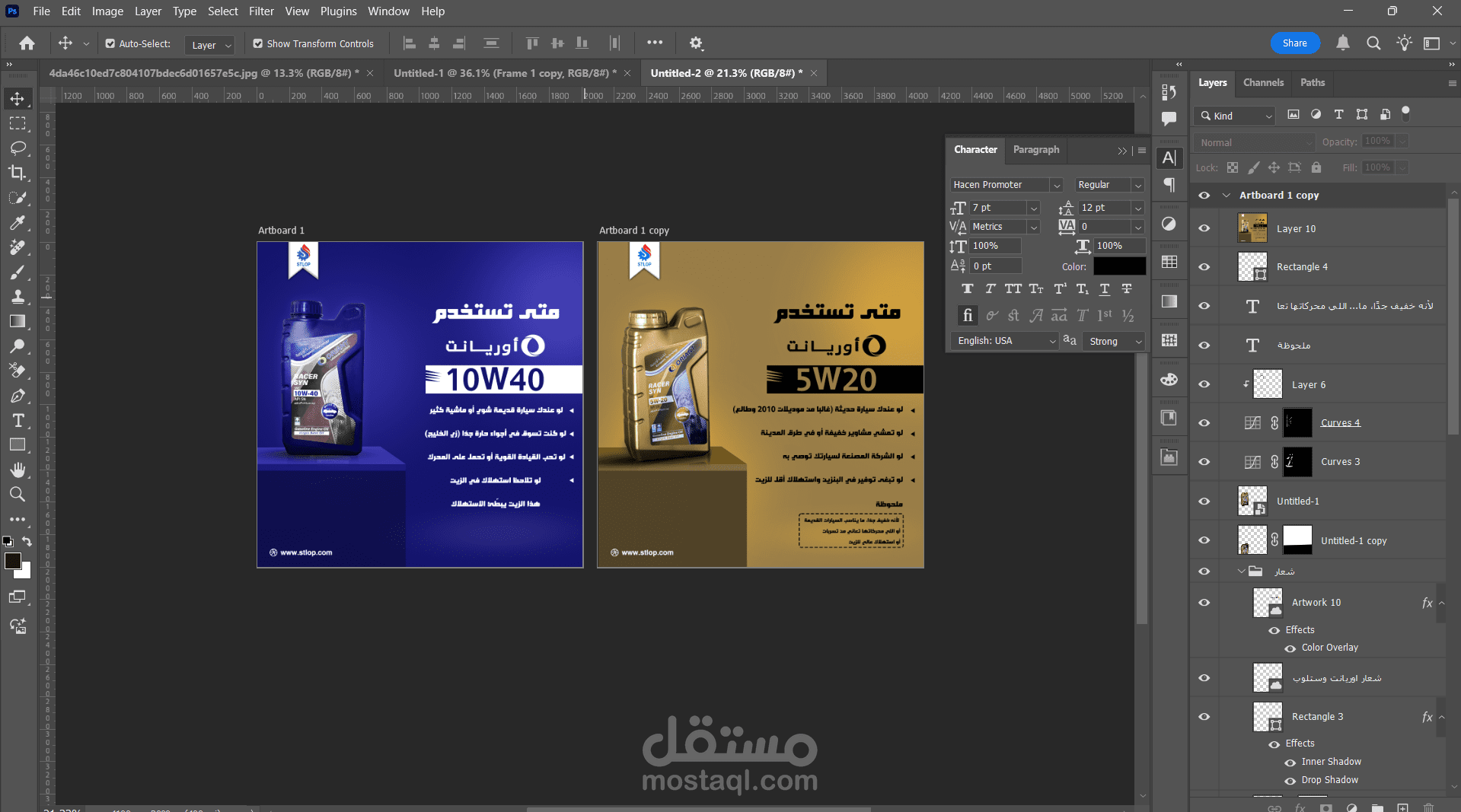Click the Share button
Image resolution: width=1461 pixels, height=812 pixels.
click(x=1294, y=43)
